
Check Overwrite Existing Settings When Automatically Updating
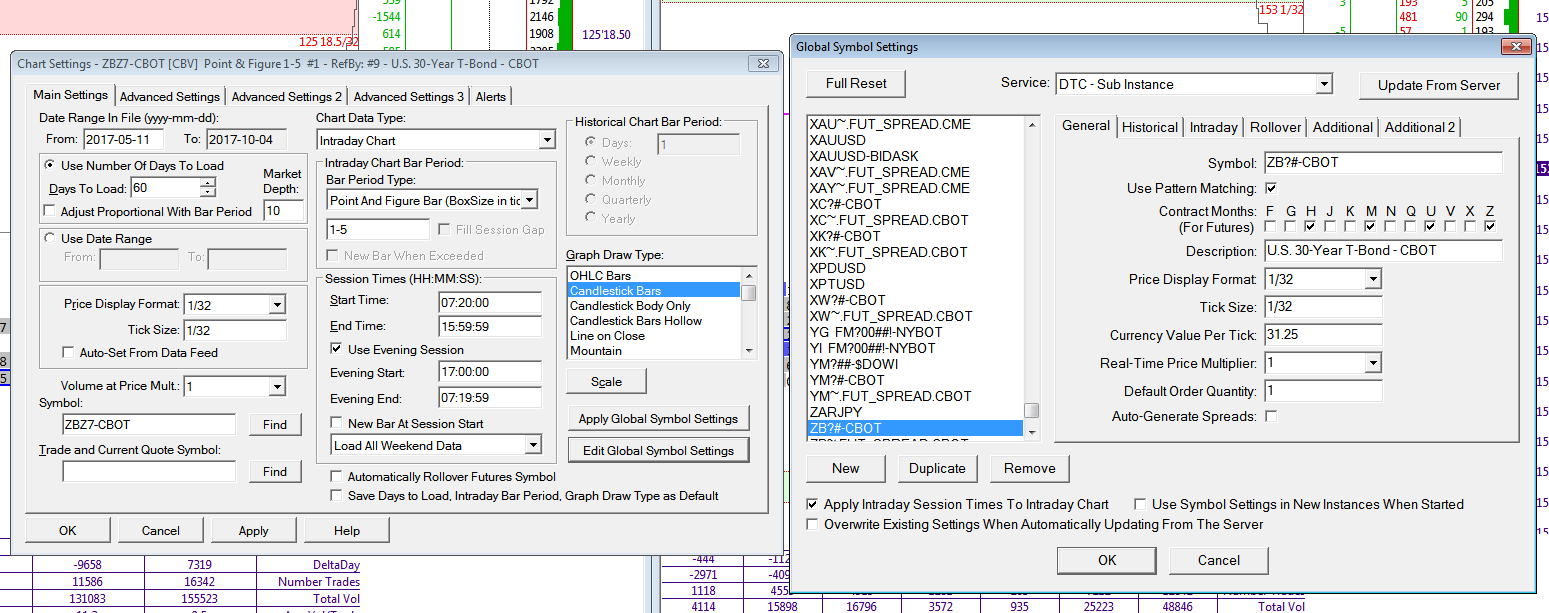[813, 525]
